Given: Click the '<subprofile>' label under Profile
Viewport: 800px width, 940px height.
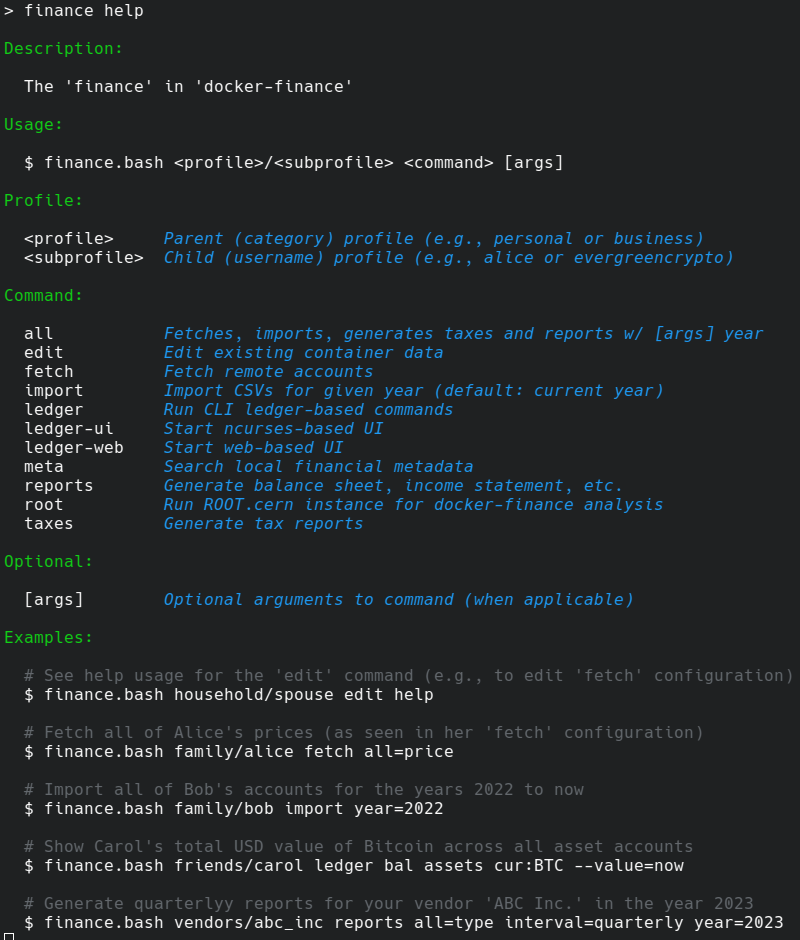Looking at the screenshot, I should pos(84,257).
